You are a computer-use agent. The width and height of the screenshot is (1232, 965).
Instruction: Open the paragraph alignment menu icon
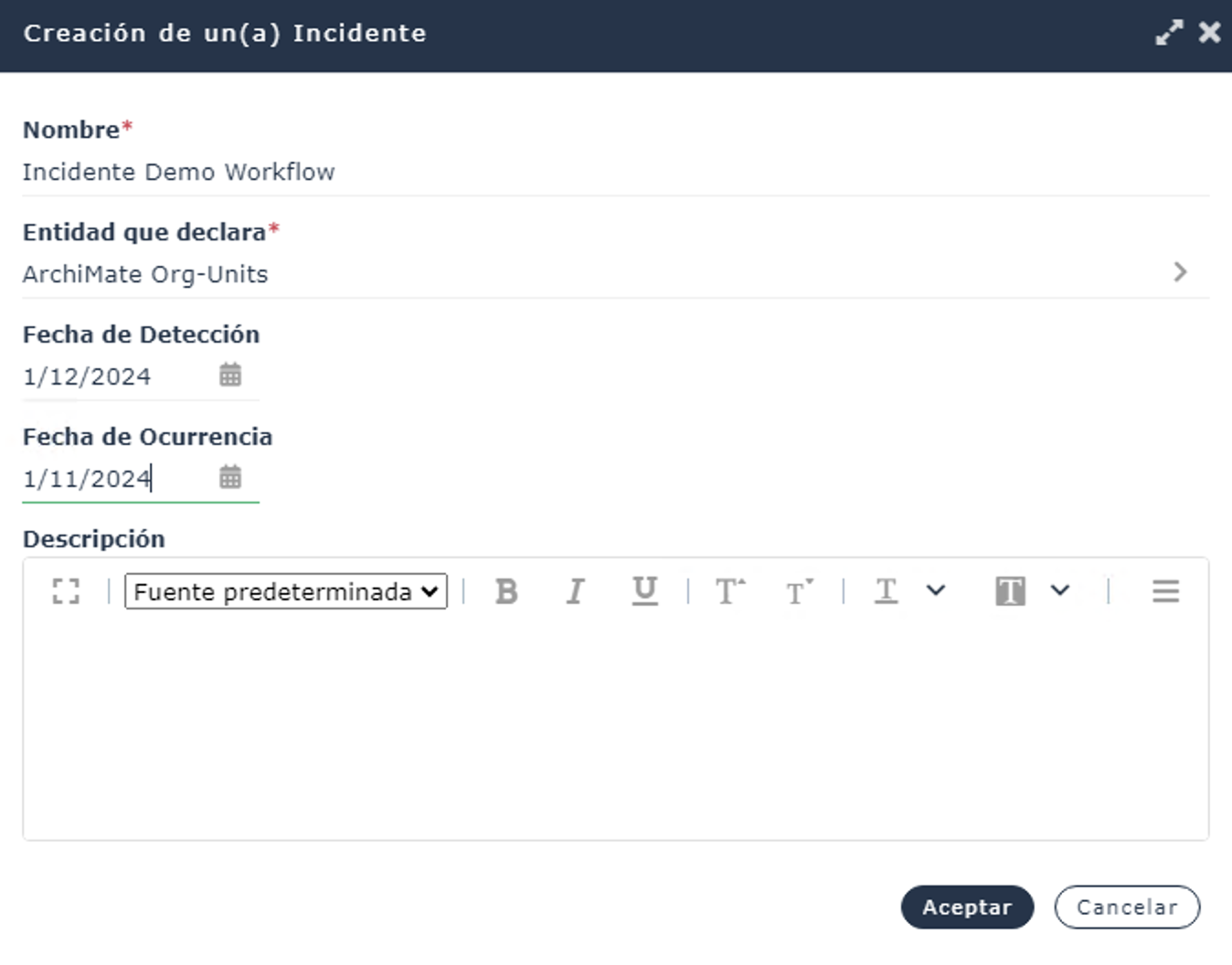tap(1165, 591)
